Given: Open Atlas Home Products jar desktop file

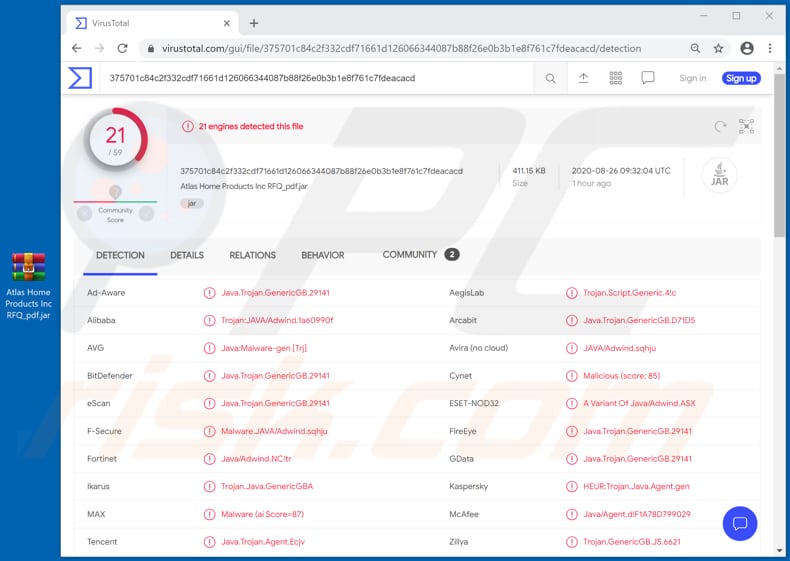Looking at the screenshot, I should 29,286.
